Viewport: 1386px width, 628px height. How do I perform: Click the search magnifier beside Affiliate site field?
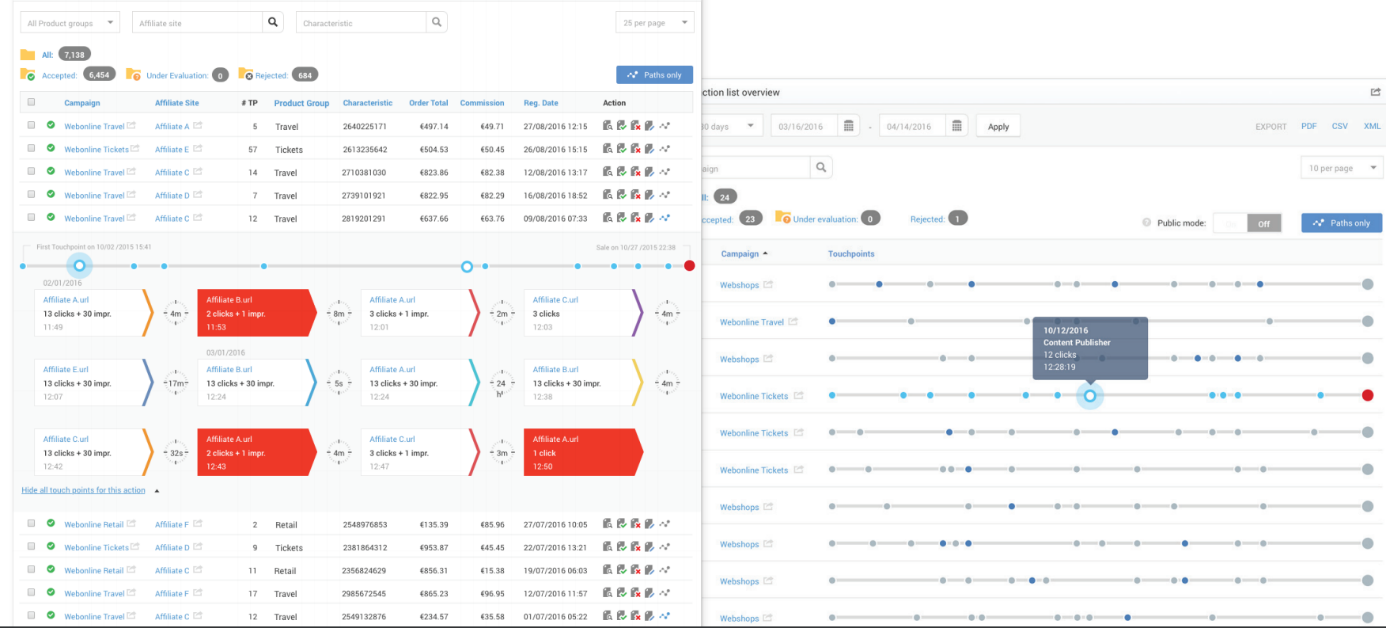point(273,22)
